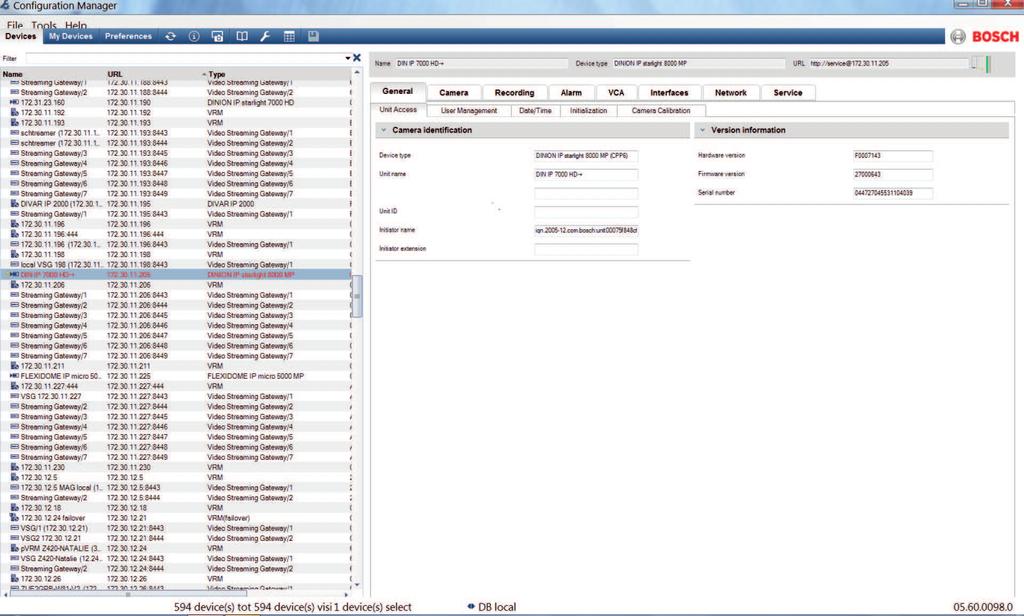Click the Unit ID input field
The width and height of the screenshot is (1024, 616).
point(586,212)
